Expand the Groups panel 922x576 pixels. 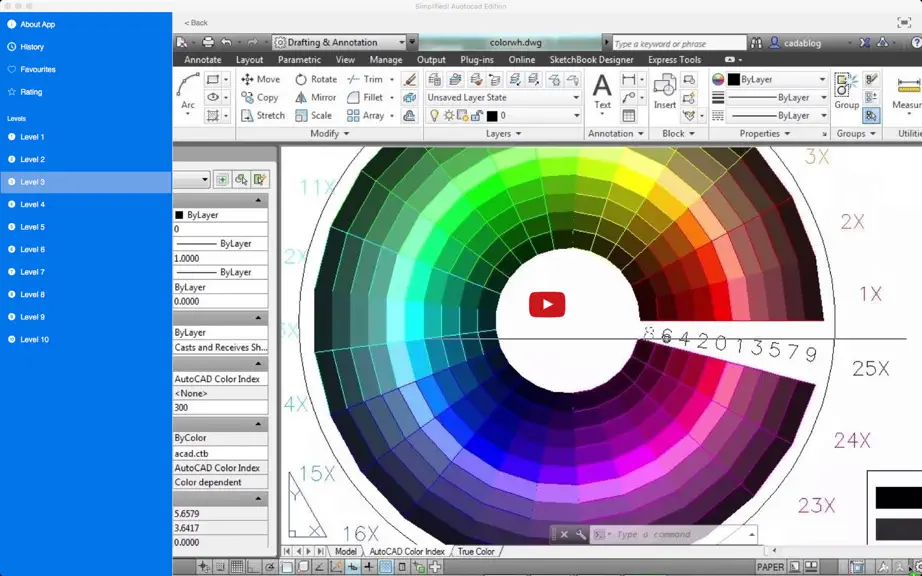pyautogui.click(x=856, y=134)
